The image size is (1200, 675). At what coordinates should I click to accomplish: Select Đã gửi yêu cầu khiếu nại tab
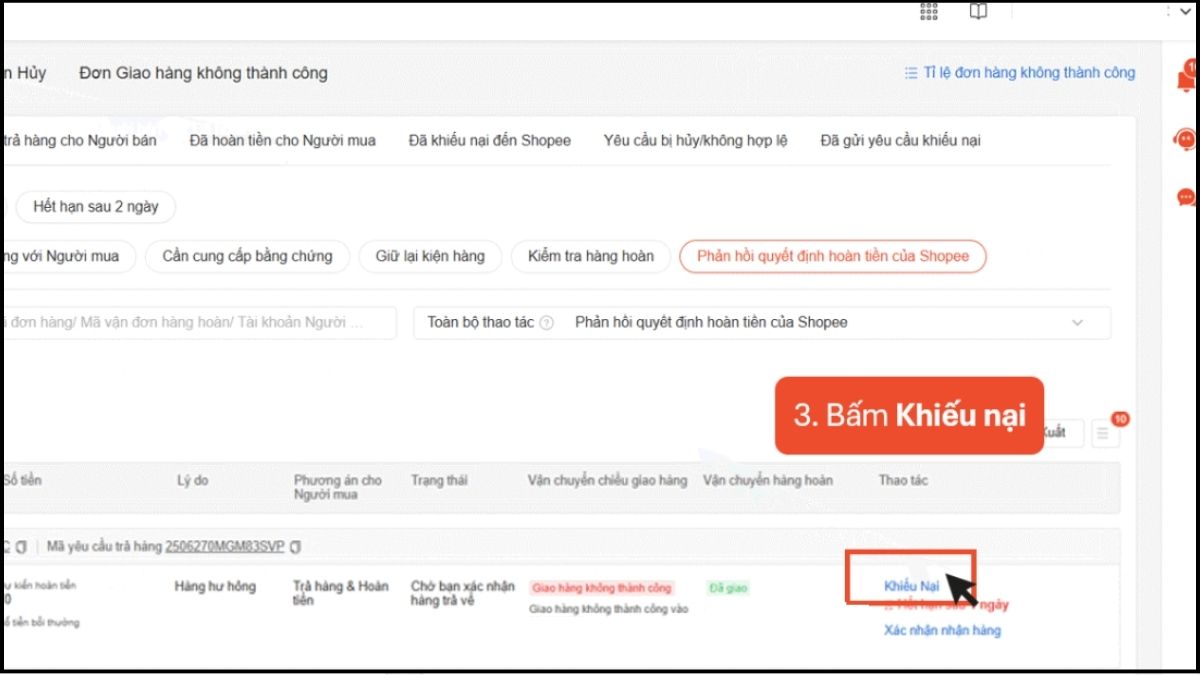(x=901, y=141)
